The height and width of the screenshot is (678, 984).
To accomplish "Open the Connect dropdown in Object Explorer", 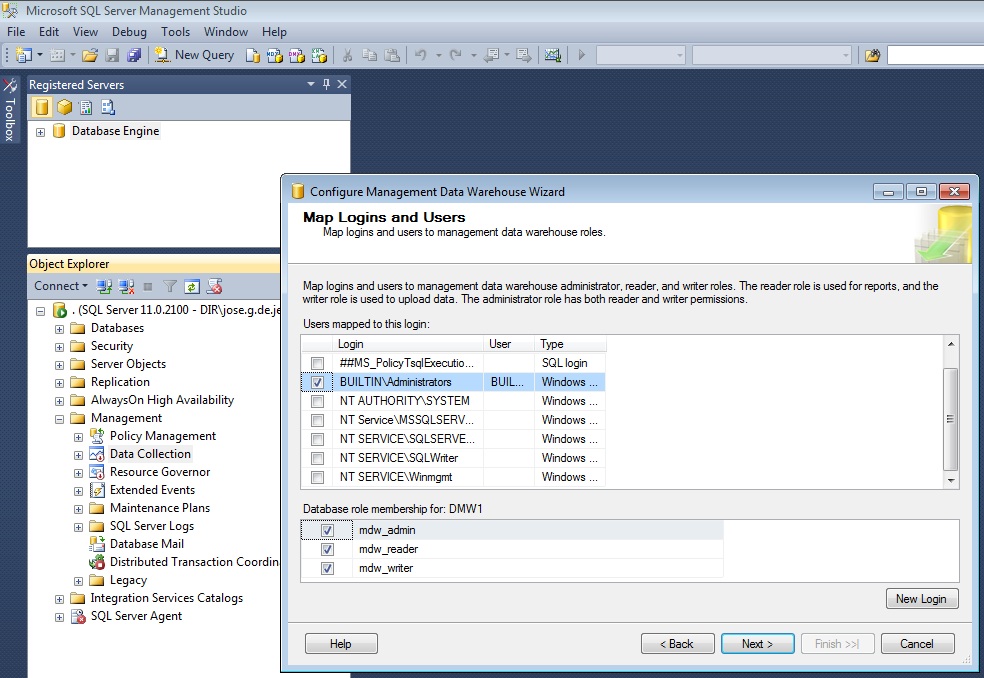I will tap(61, 286).
